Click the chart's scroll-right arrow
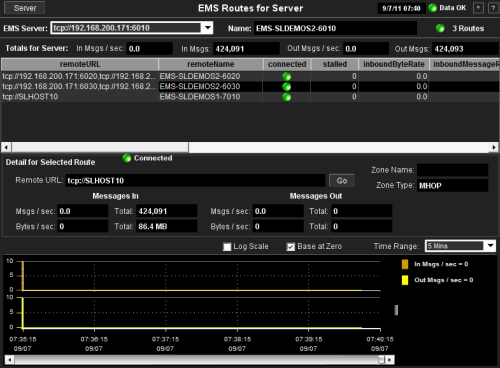The width and height of the screenshot is (500, 368). point(390,360)
